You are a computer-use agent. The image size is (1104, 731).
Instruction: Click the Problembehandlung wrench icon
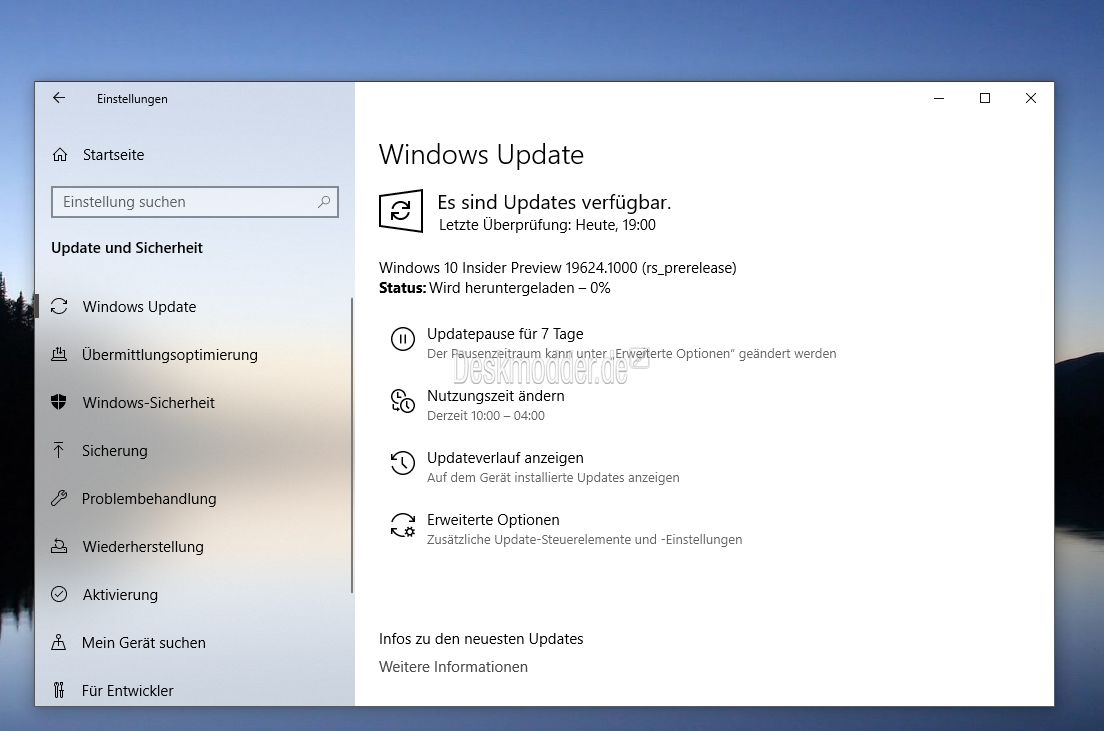59,498
